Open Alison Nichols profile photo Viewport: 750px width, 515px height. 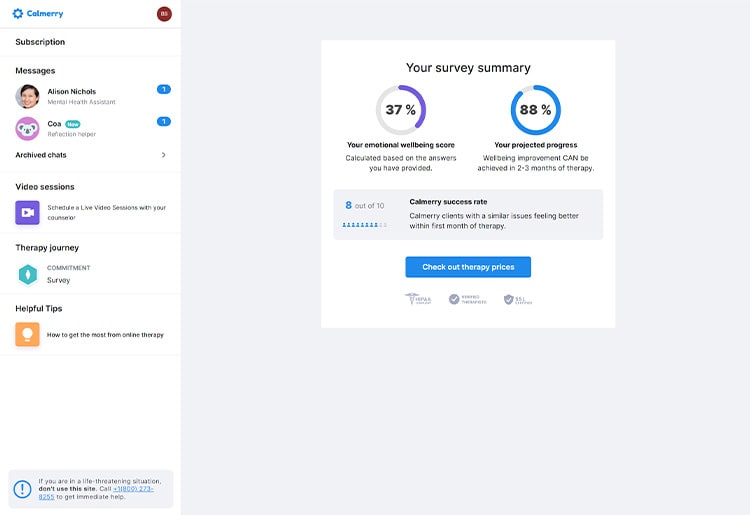click(x=27, y=97)
